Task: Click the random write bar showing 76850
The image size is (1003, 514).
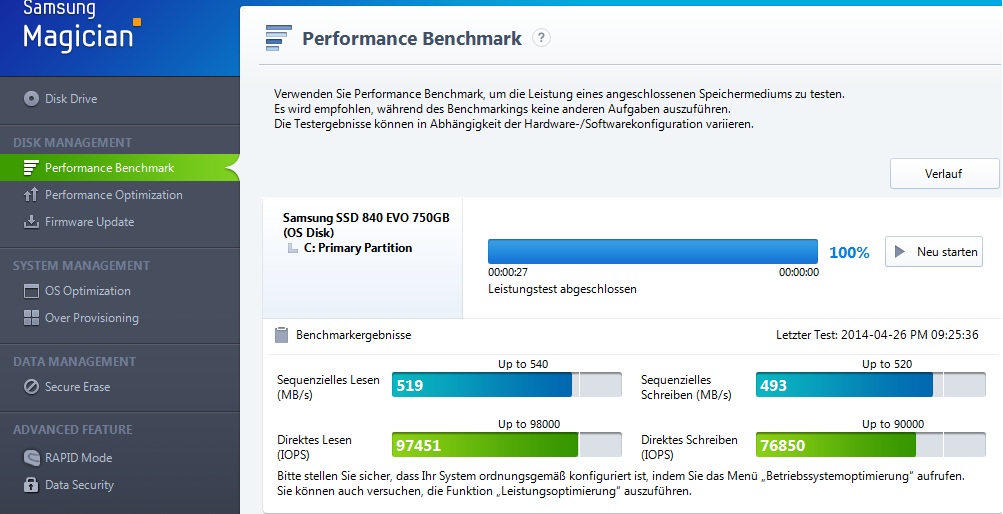Action: [871, 445]
